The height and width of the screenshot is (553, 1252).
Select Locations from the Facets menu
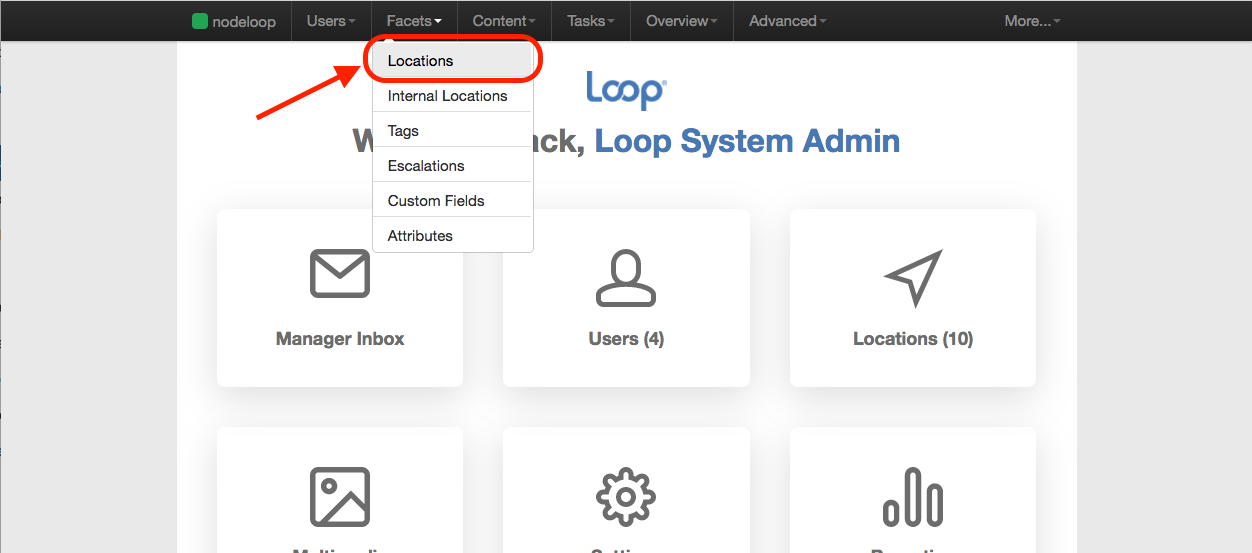coord(453,61)
